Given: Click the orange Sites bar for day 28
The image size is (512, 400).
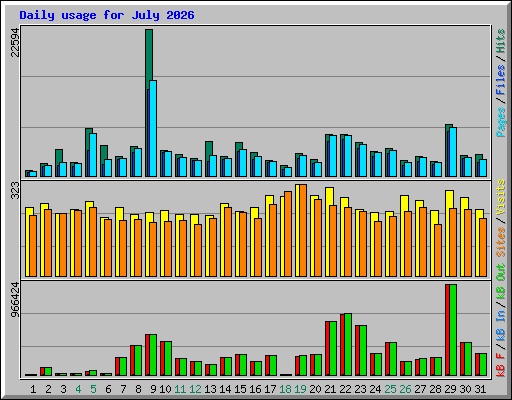Looking at the screenshot, I should (438, 250).
